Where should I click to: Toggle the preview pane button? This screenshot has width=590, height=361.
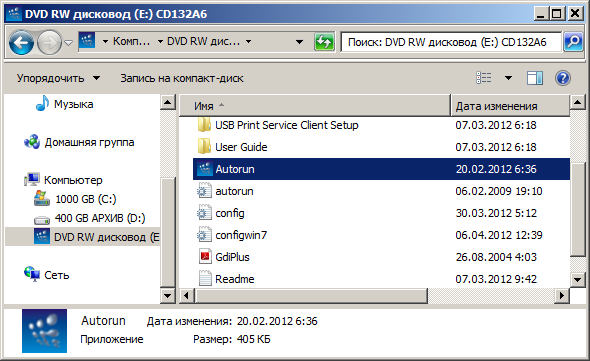tap(534, 78)
